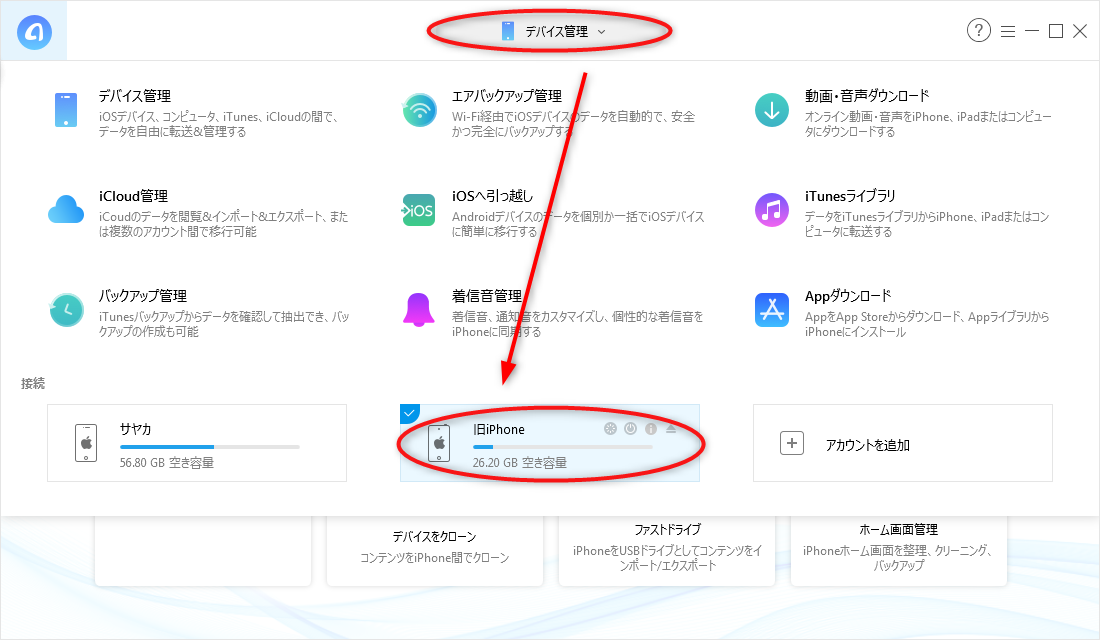
Task: Click アカウントを追加 label
Action: click(x=868, y=445)
